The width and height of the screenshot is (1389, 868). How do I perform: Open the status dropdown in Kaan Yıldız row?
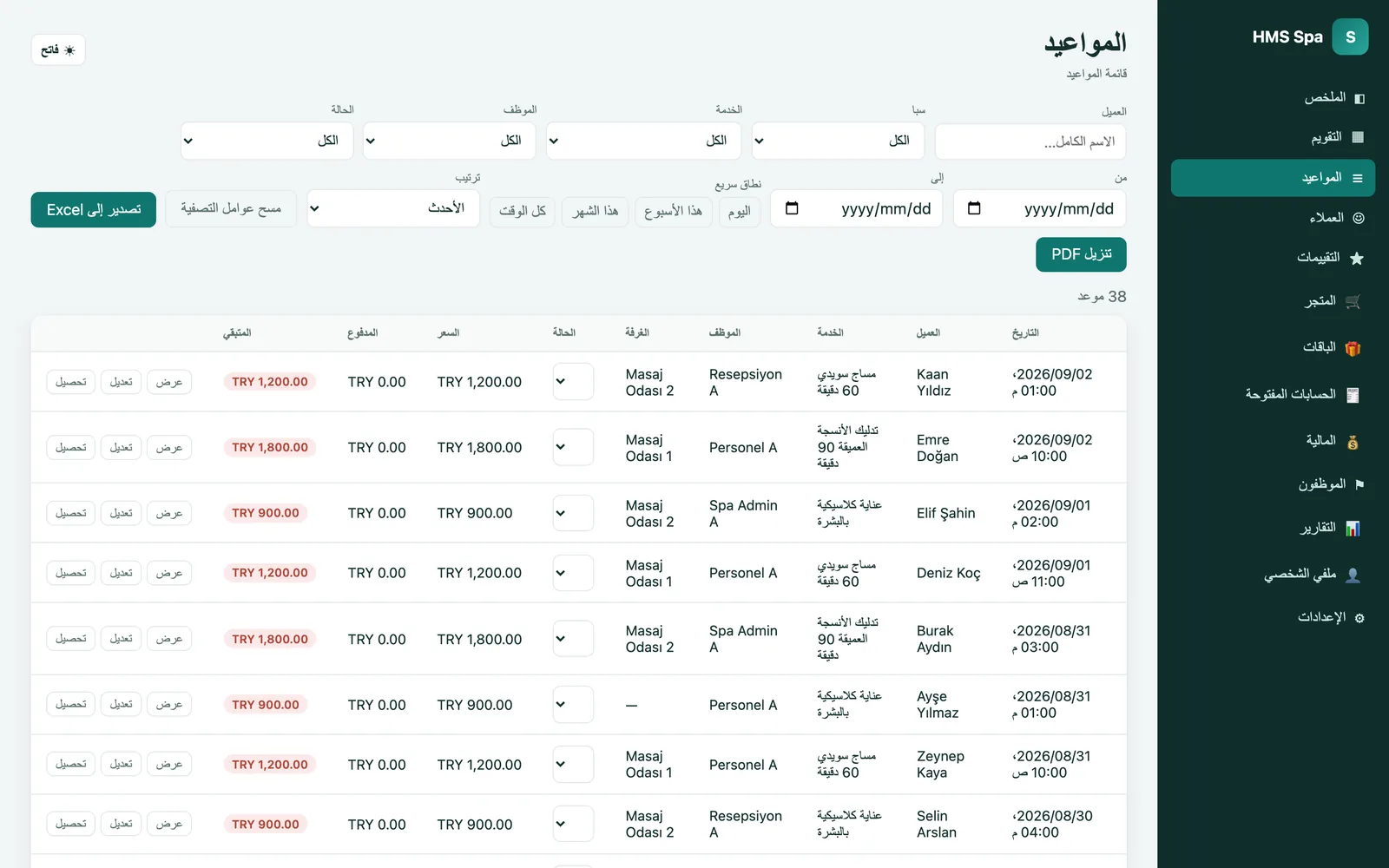pyautogui.click(x=573, y=382)
